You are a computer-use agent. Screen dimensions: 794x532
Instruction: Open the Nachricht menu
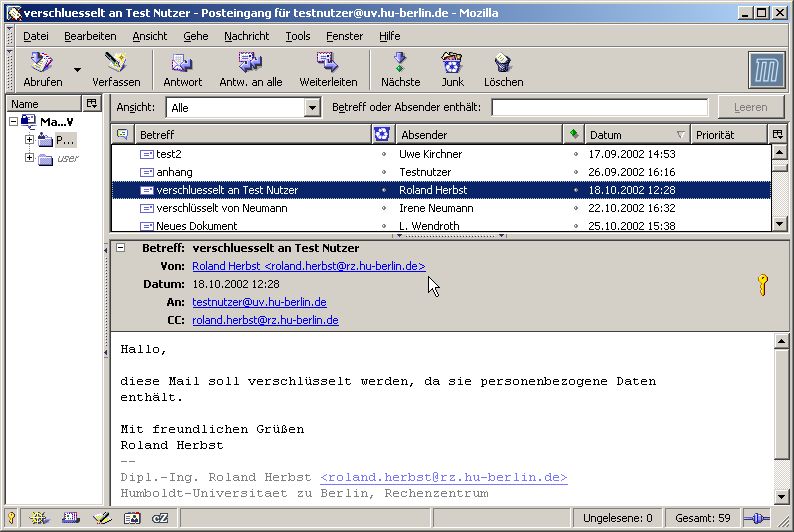click(246, 36)
